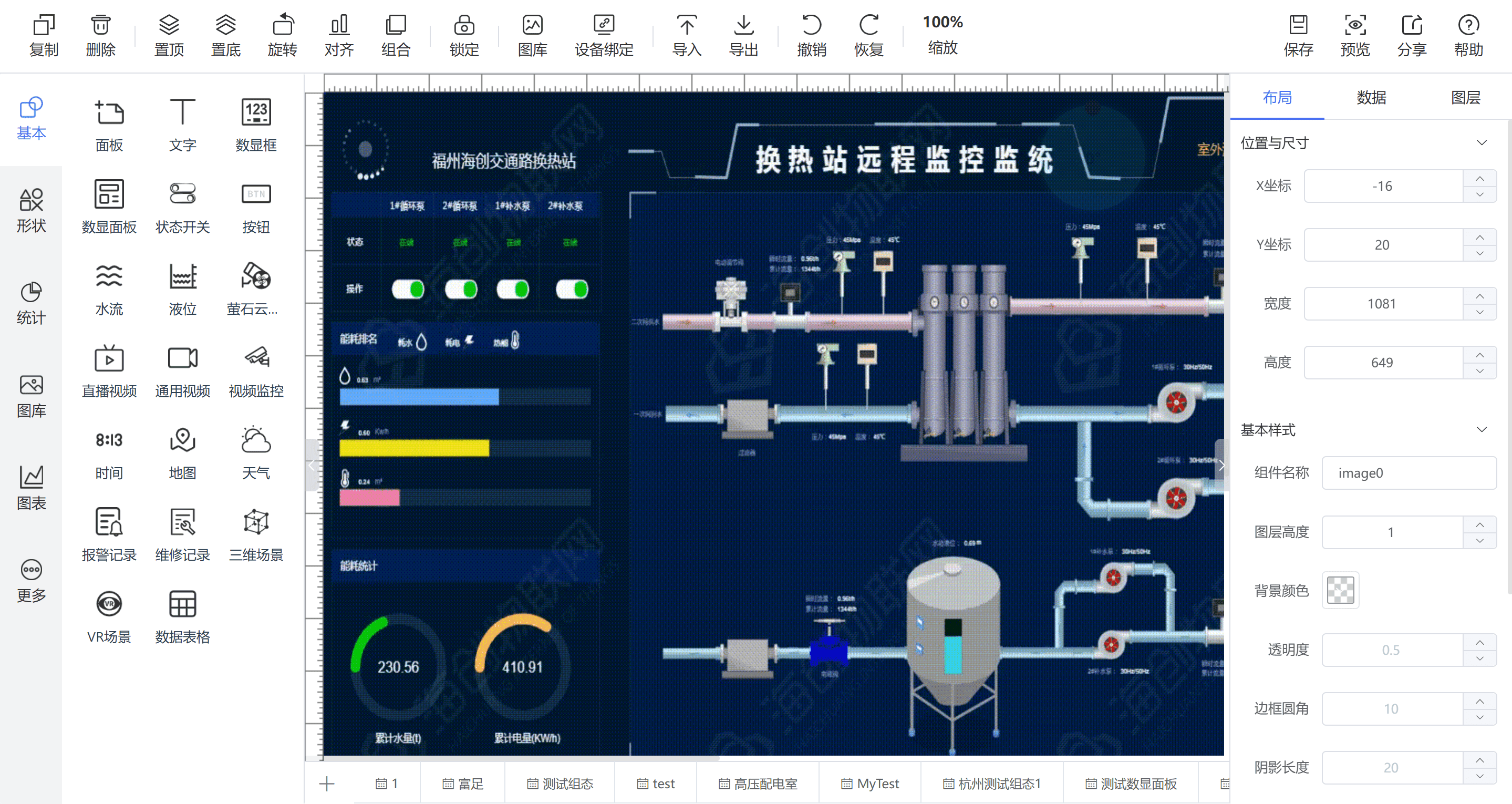Toggle the 2#补水泵 operation switch
Image resolution: width=1512 pixels, height=804 pixels.
tap(572, 289)
